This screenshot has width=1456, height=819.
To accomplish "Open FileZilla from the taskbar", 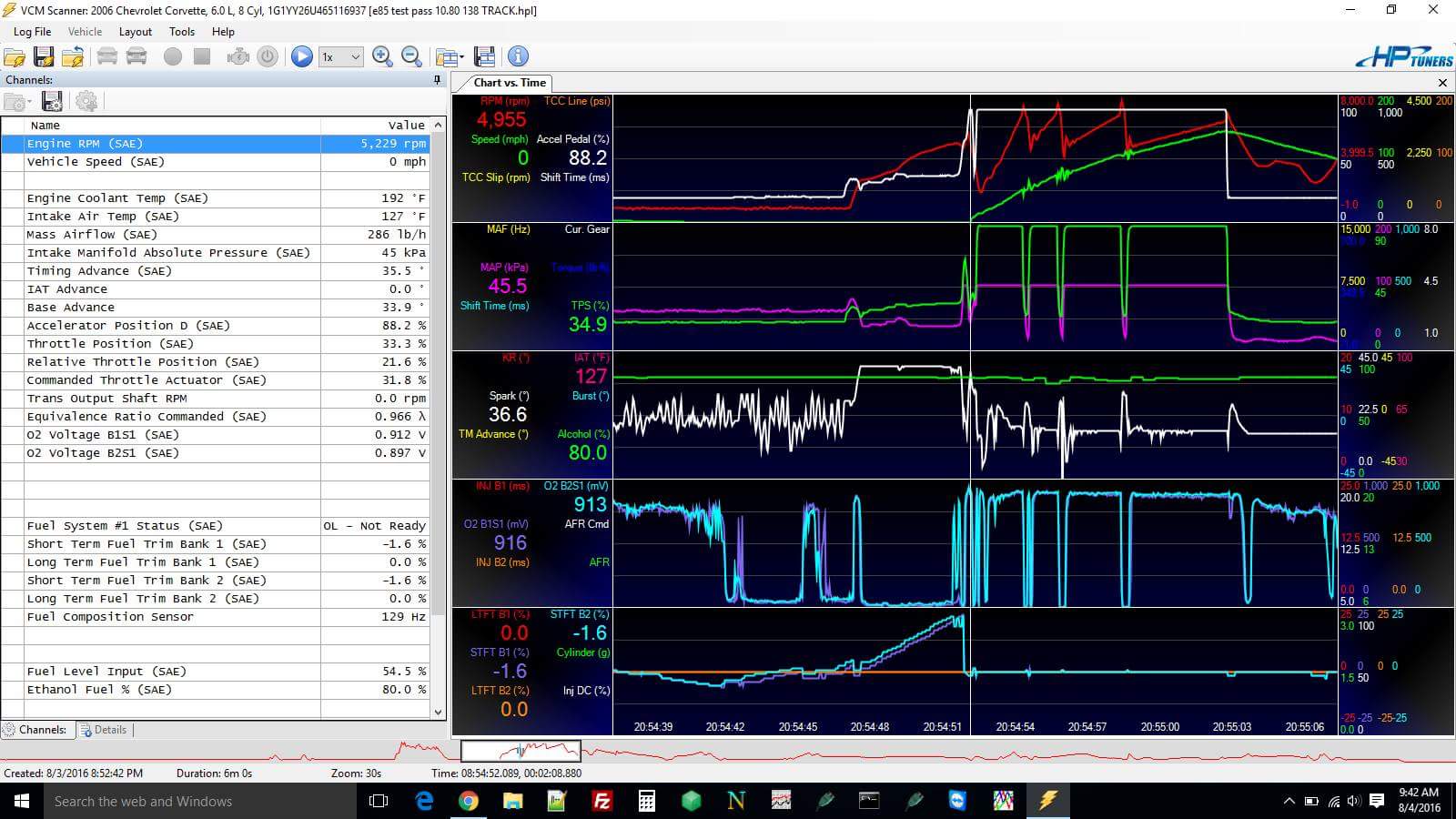I will pyautogui.click(x=602, y=801).
